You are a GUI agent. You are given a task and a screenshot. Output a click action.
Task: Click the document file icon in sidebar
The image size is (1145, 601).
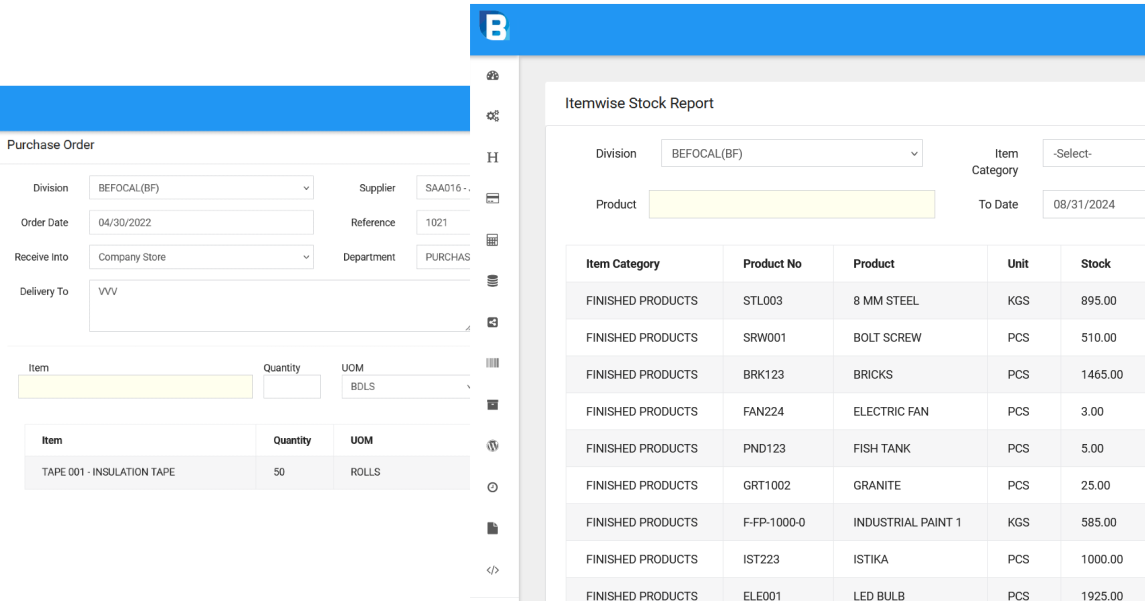[492, 528]
